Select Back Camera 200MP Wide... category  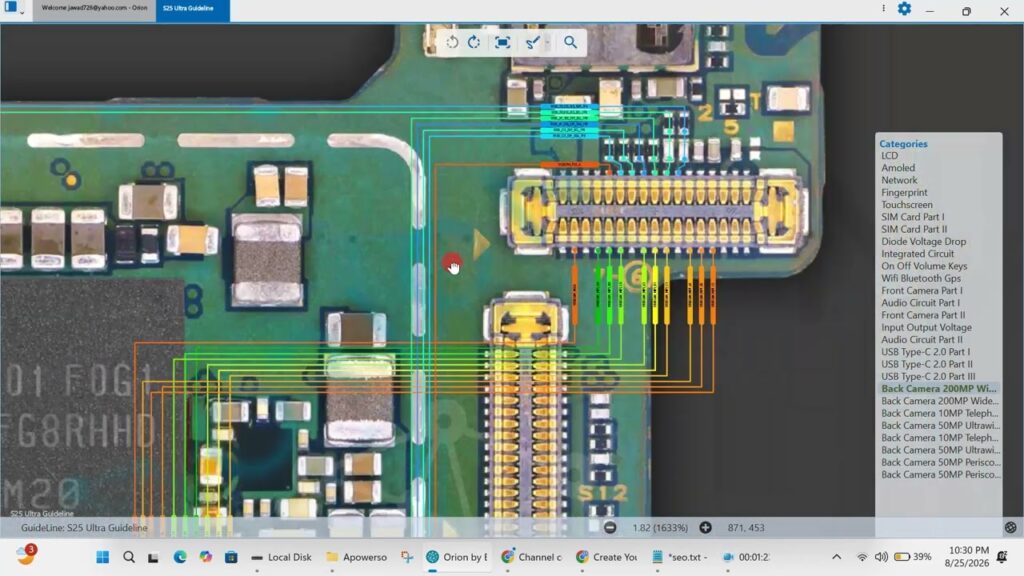tap(940, 401)
